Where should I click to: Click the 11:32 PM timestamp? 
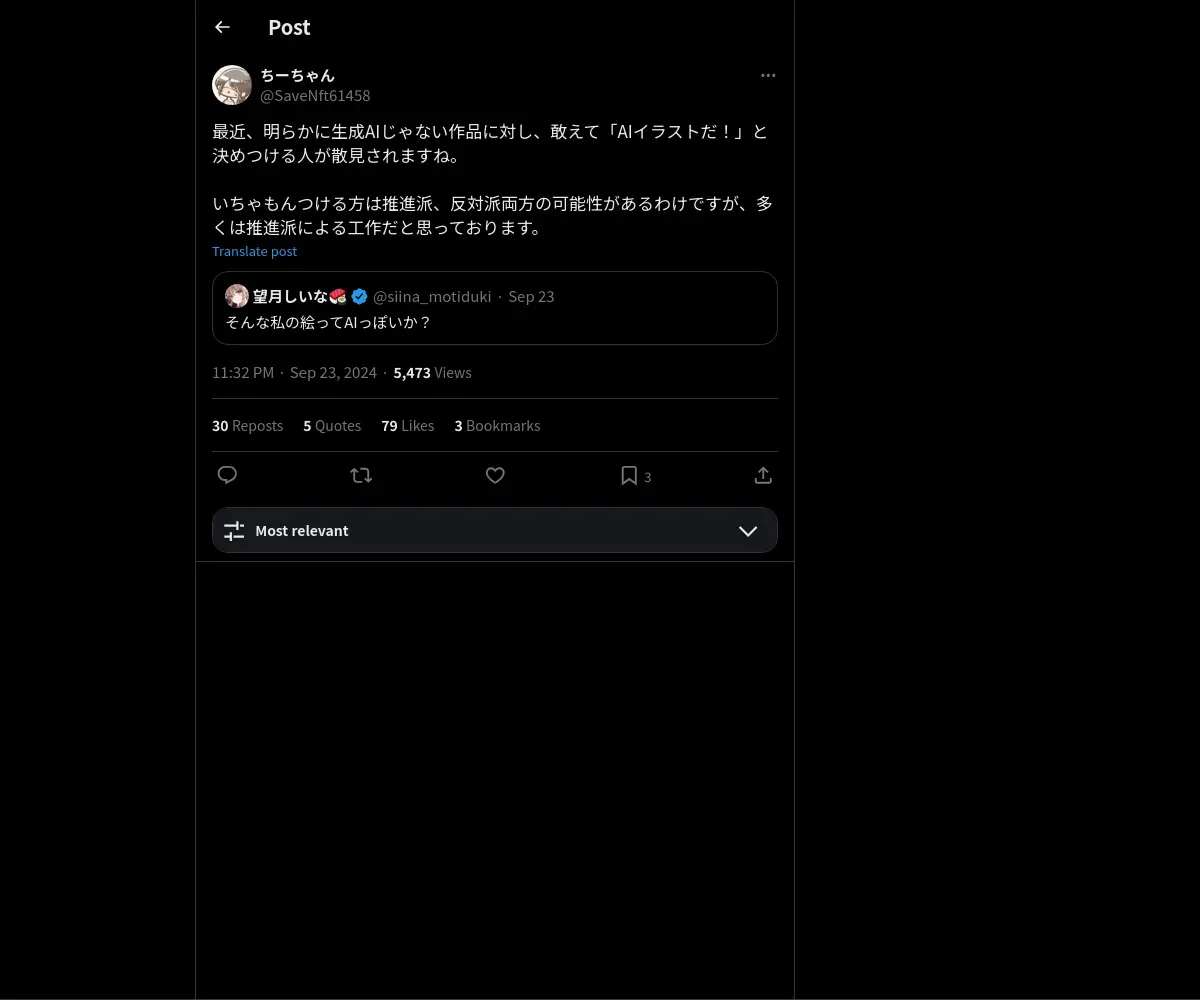tap(243, 372)
